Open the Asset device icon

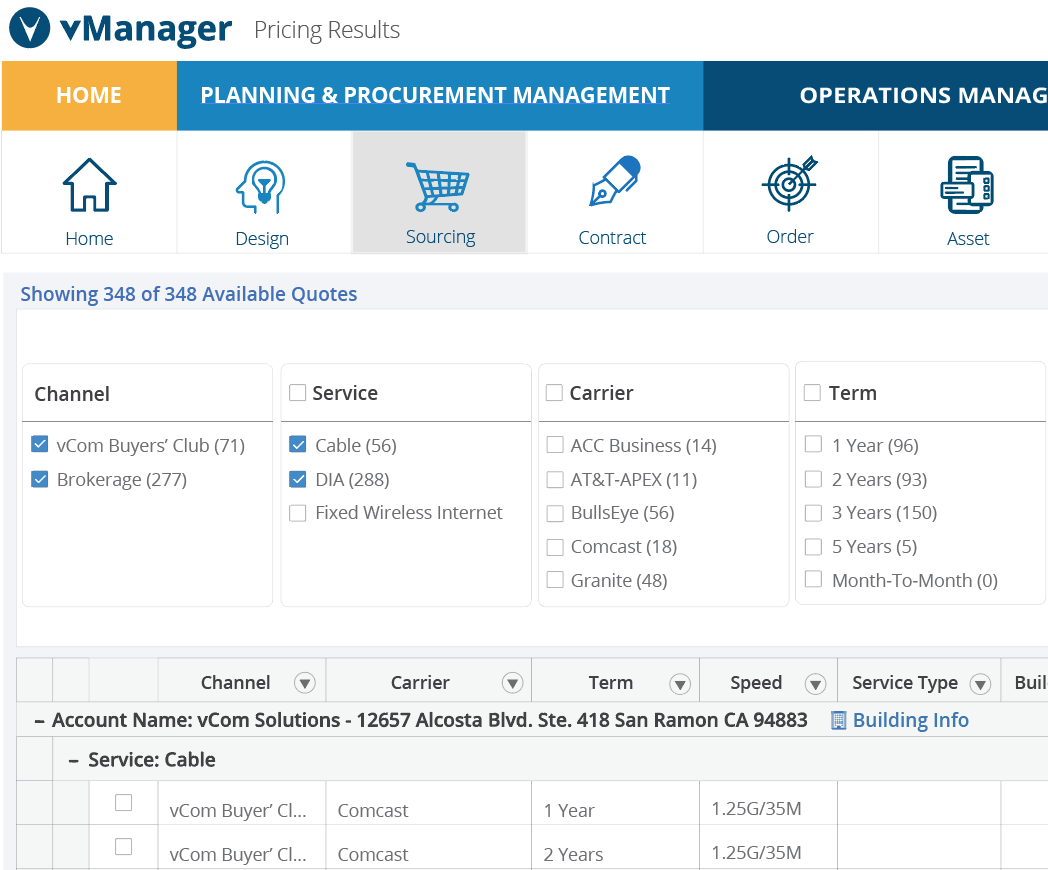click(x=967, y=184)
